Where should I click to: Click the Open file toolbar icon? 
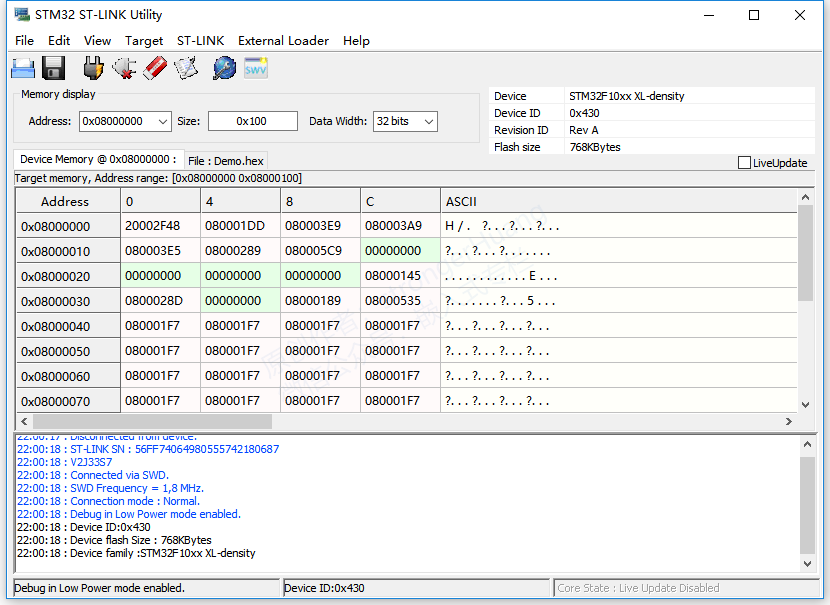click(x=23, y=68)
